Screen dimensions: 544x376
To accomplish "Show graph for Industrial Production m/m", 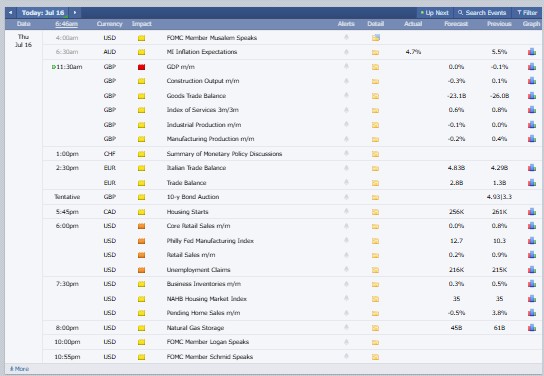I will tap(532, 125).
